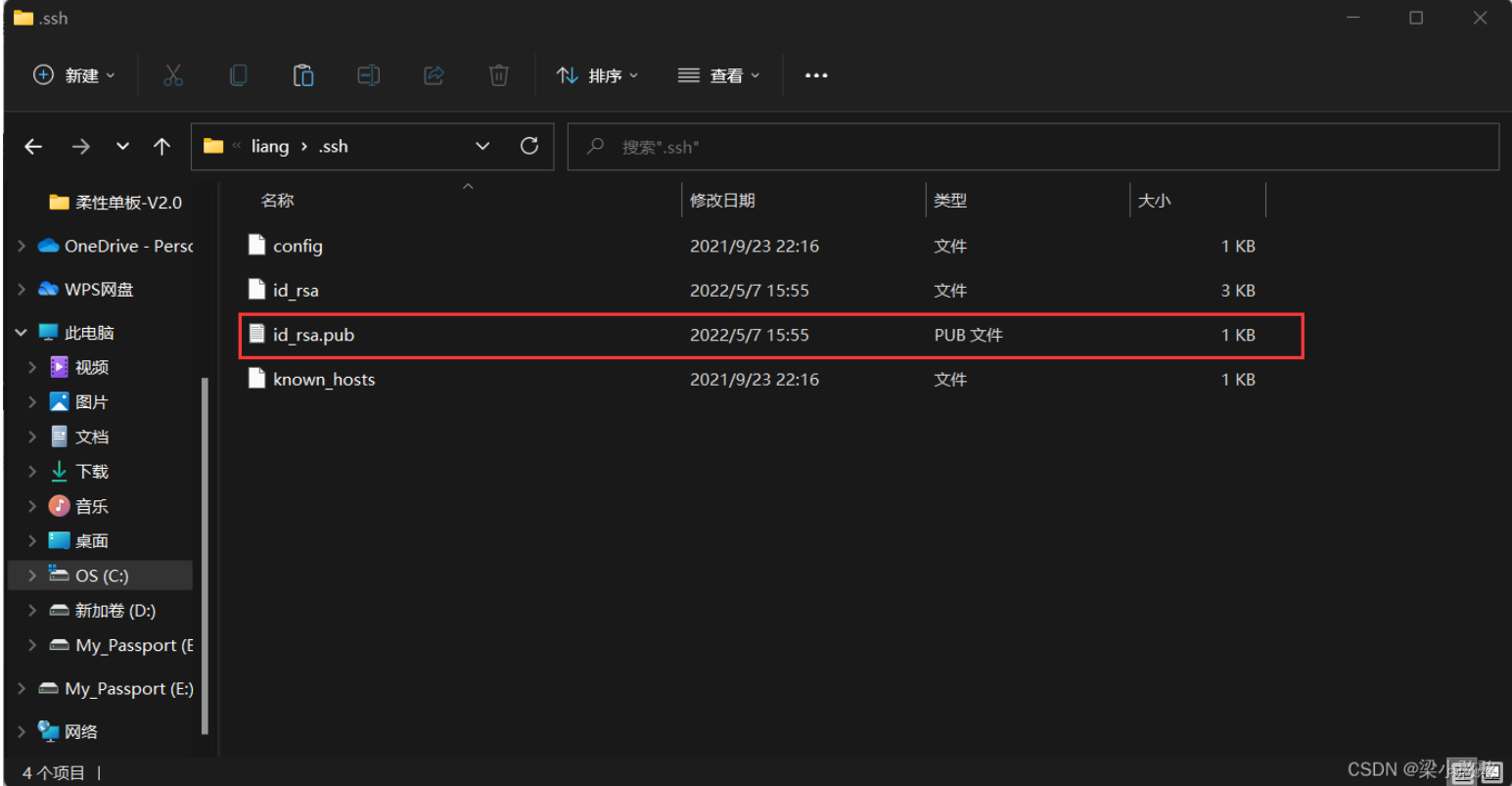
Task: Refresh the .ssh folder view
Action: tap(529, 146)
